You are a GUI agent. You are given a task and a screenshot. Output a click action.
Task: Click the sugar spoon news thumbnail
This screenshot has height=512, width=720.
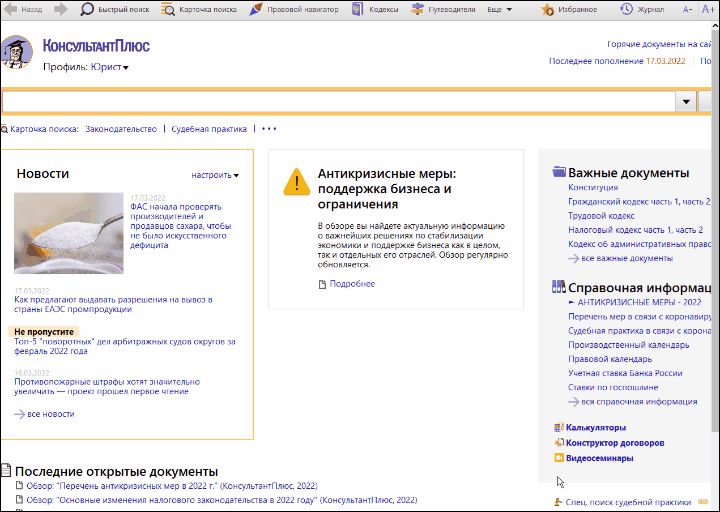[69, 233]
